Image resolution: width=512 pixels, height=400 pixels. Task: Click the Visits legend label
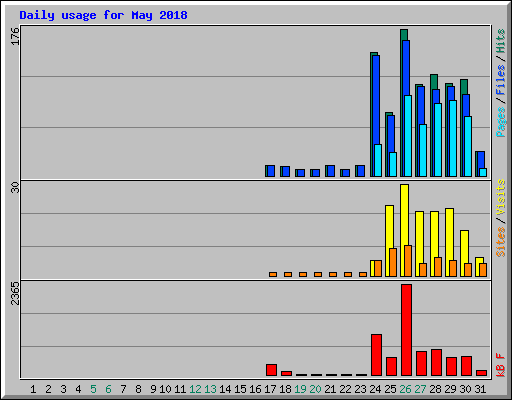click(501, 198)
